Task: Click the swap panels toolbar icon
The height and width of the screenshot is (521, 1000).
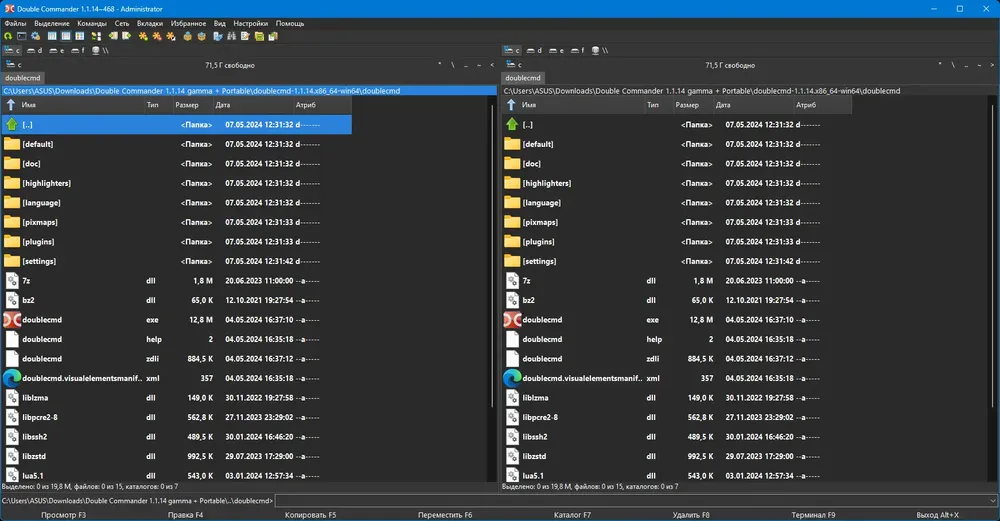Action: coord(96,36)
